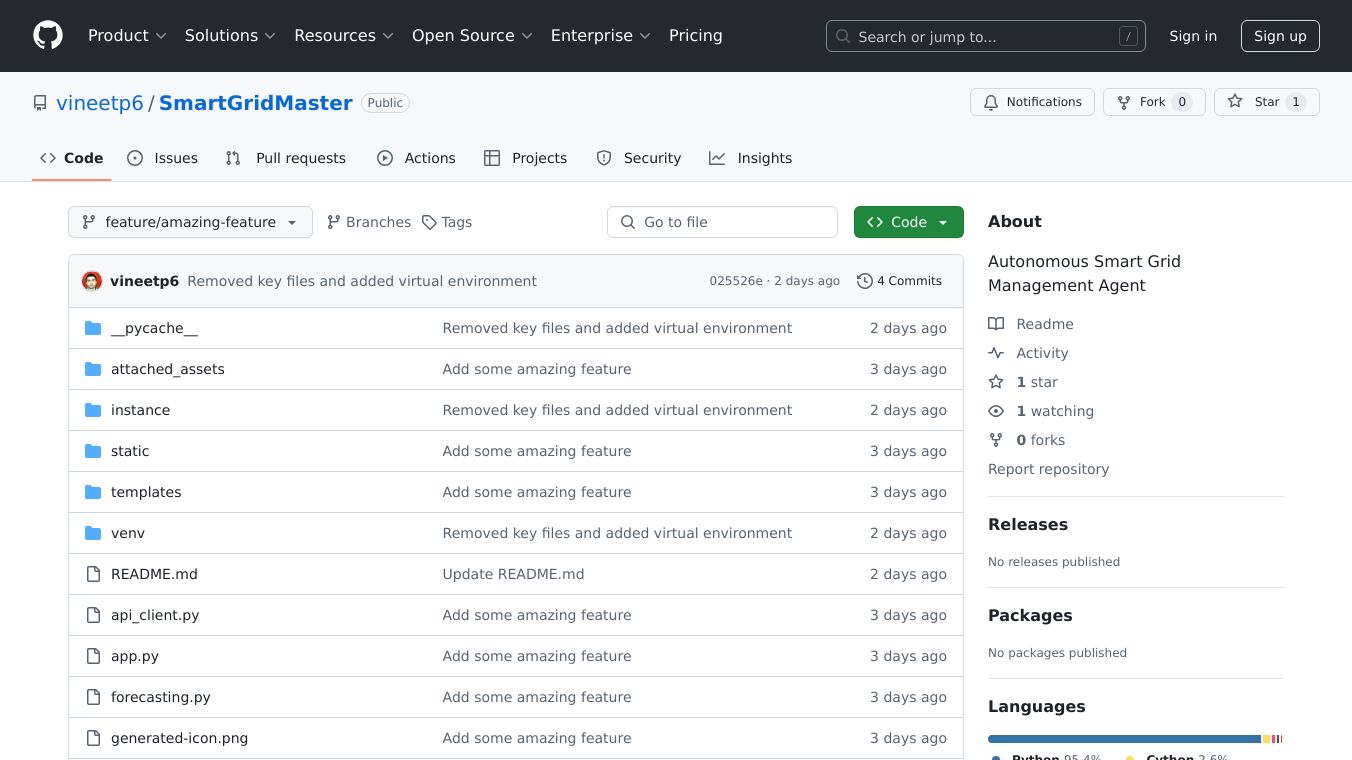The width and height of the screenshot is (1352, 760).
Task: Click the Go to file input
Action: click(722, 222)
